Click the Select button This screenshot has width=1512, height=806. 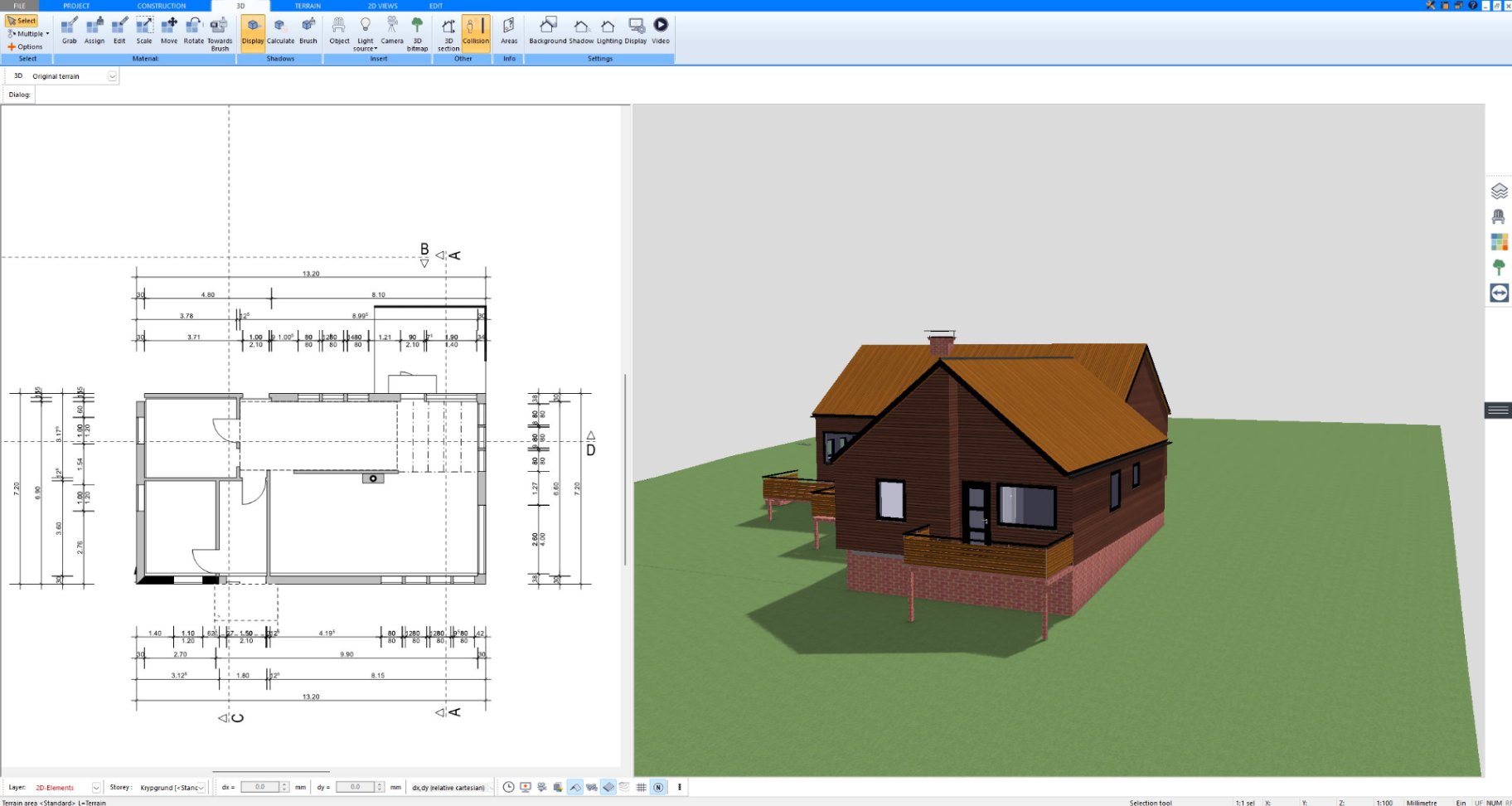[x=22, y=21]
